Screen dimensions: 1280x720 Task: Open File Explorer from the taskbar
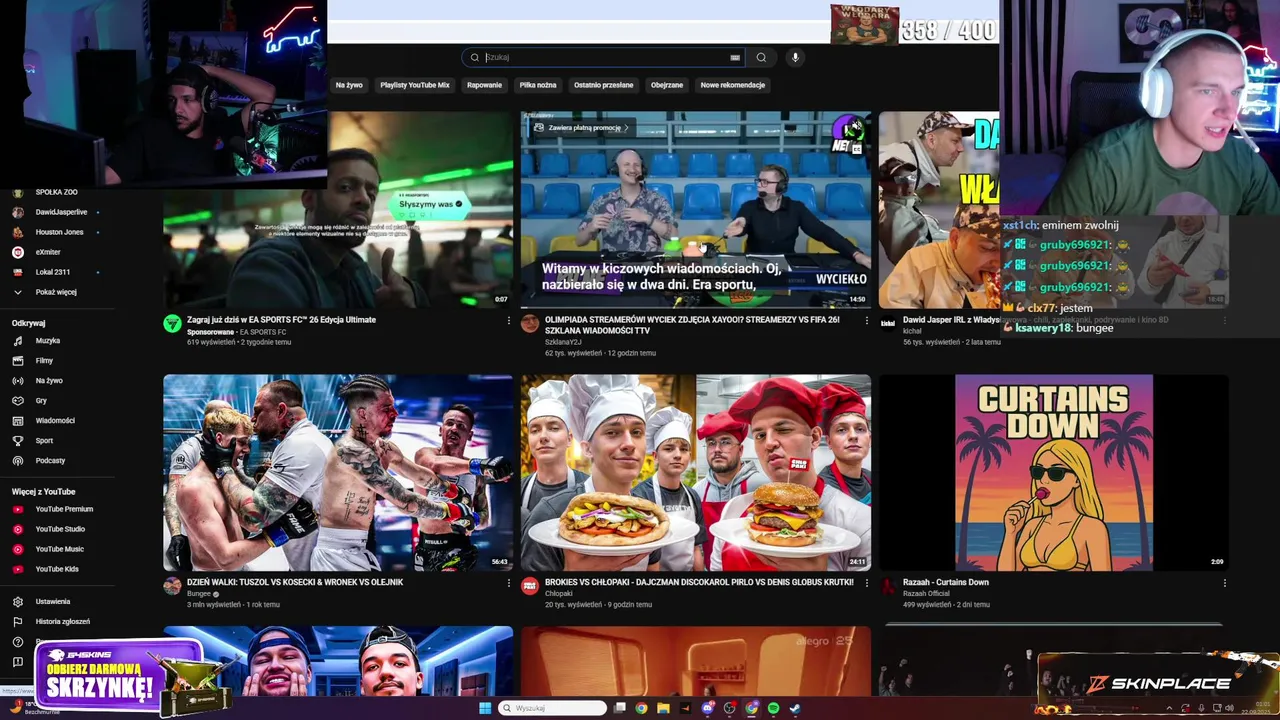[663, 708]
